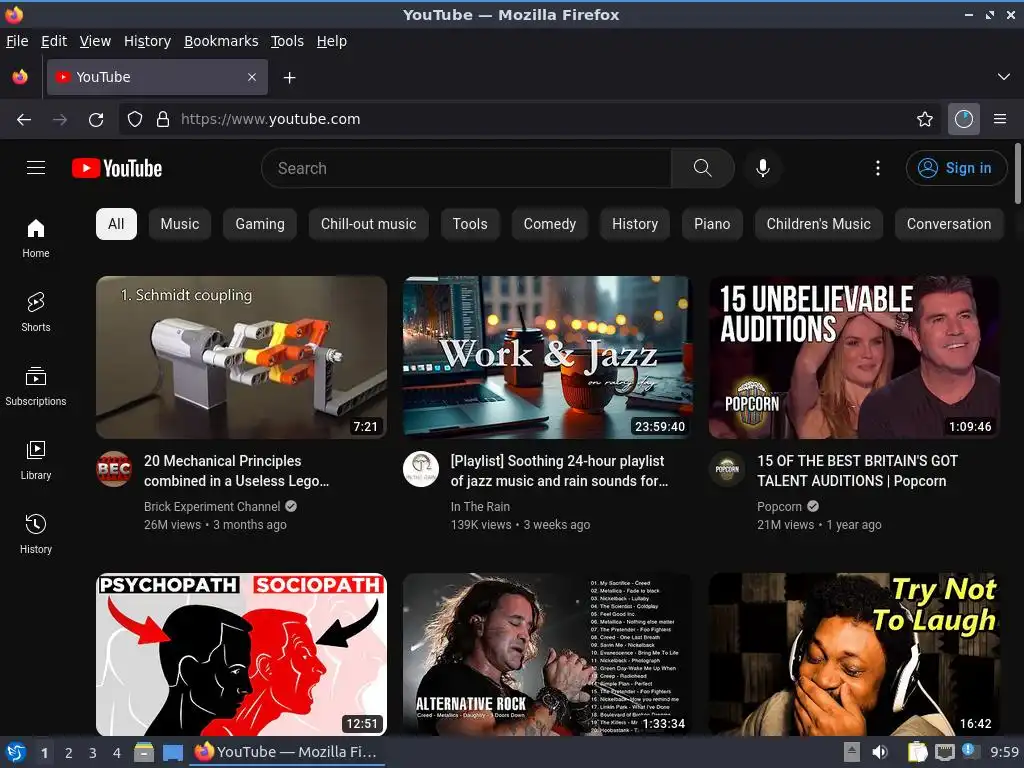Open Library in the sidebar
This screenshot has width=1024, height=768.
[x=36, y=460]
